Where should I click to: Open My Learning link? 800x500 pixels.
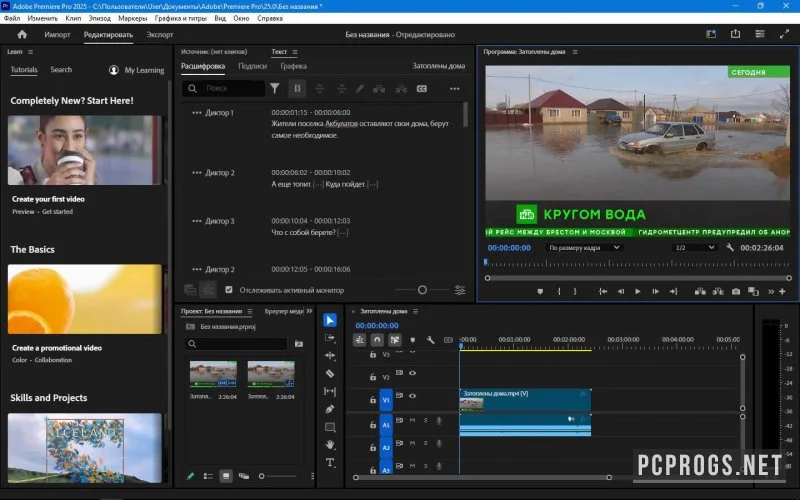pos(137,70)
